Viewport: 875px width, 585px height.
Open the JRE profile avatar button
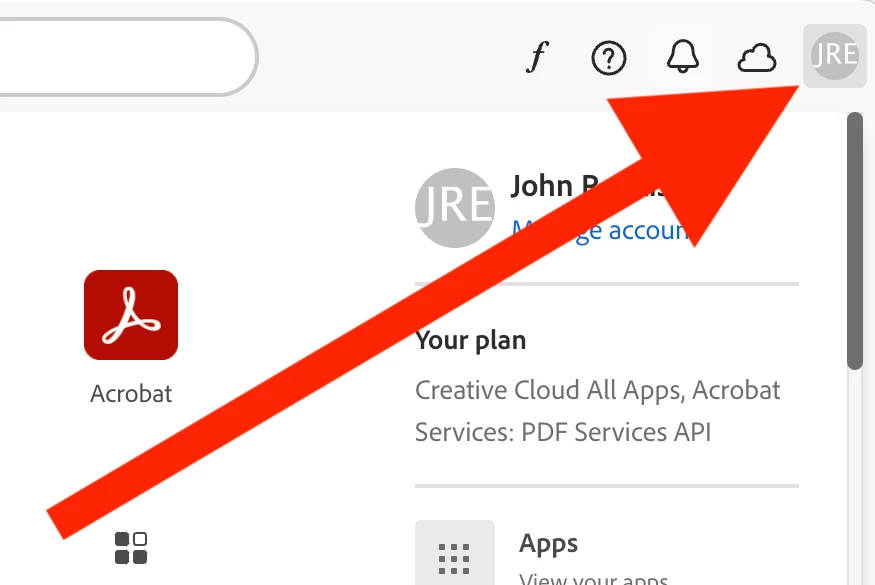(x=835, y=56)
